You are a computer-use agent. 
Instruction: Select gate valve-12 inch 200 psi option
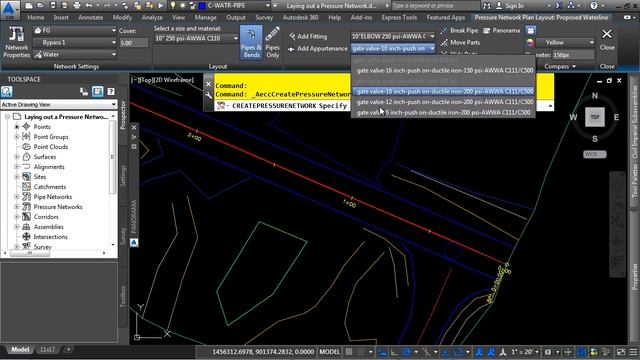pos(444,102)
